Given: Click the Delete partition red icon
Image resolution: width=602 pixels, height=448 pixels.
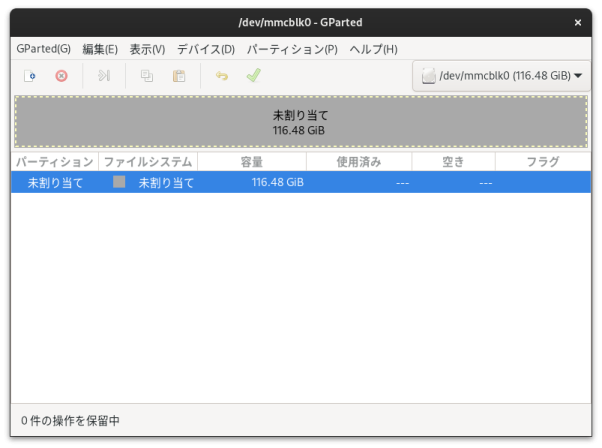Looking at the screenshot, I should [x=61, y=76].
